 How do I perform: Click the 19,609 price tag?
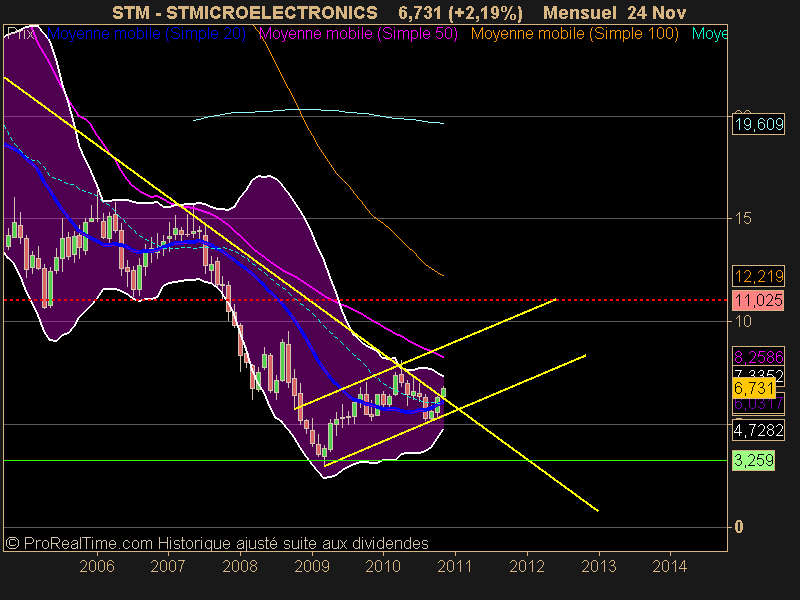(759, 124)
